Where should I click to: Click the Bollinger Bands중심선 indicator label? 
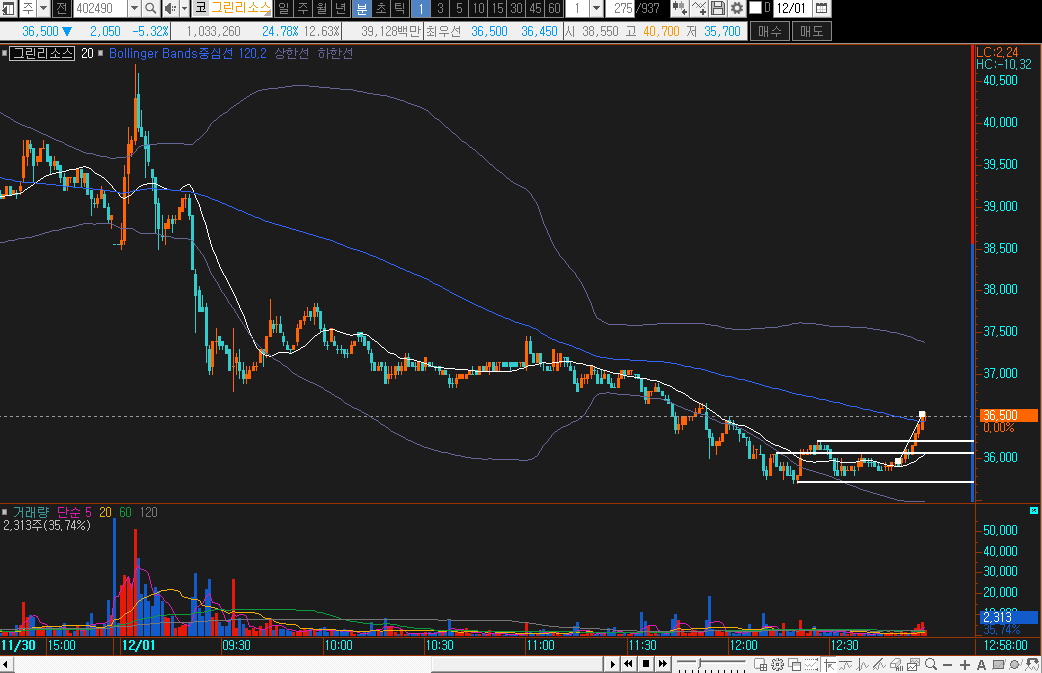pos(171,53)
